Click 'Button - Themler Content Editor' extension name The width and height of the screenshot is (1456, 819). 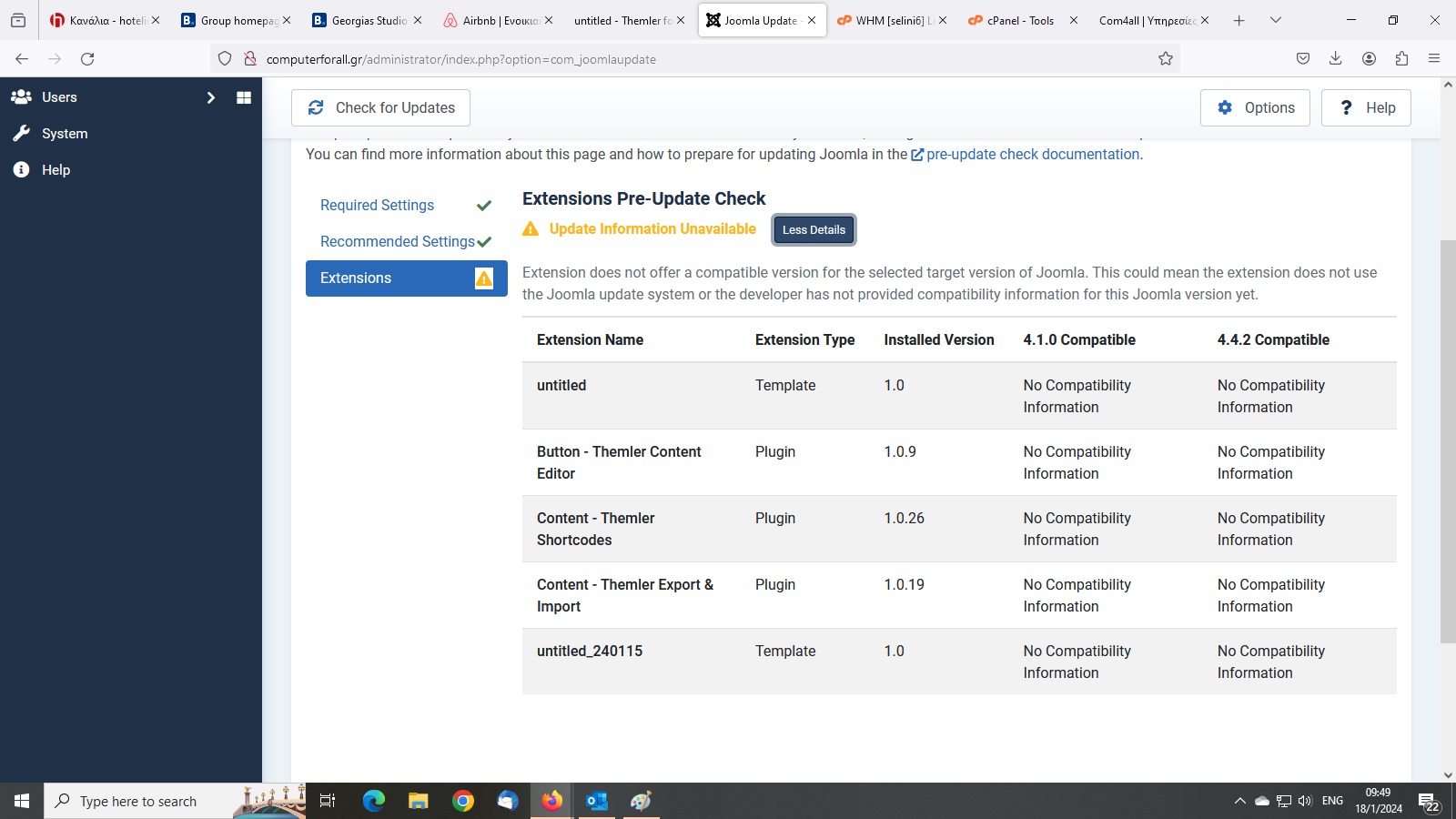(x=619, y=463)
